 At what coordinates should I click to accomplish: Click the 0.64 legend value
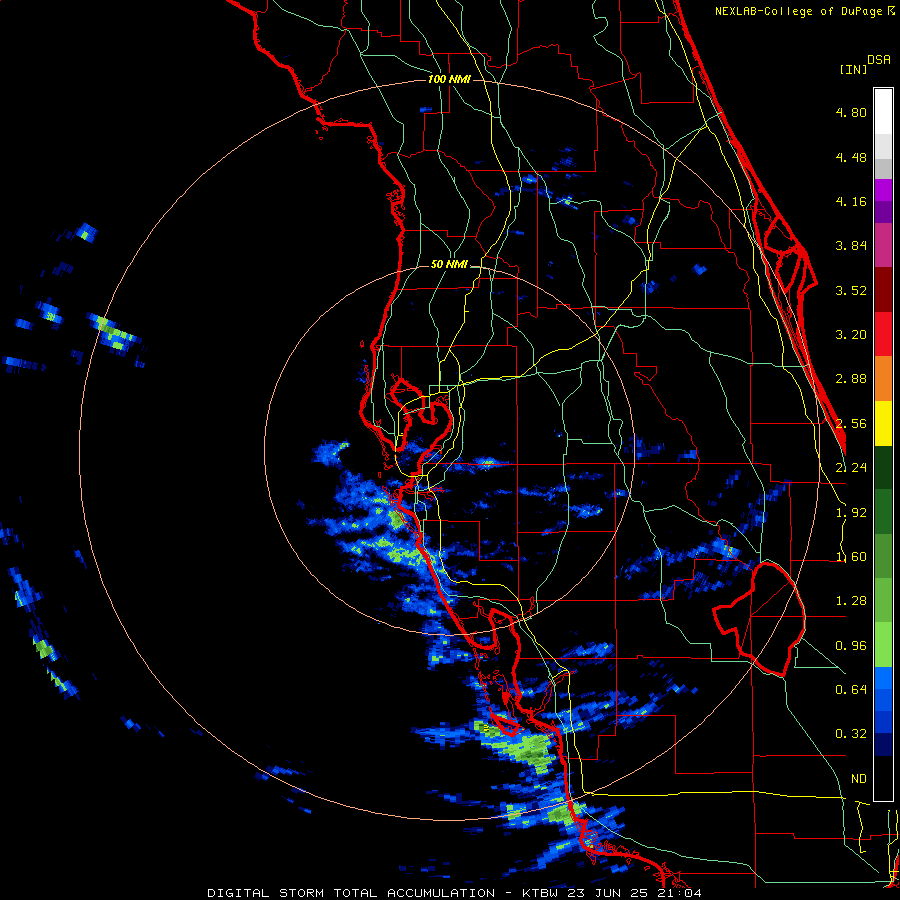click(x=851, y=690)
